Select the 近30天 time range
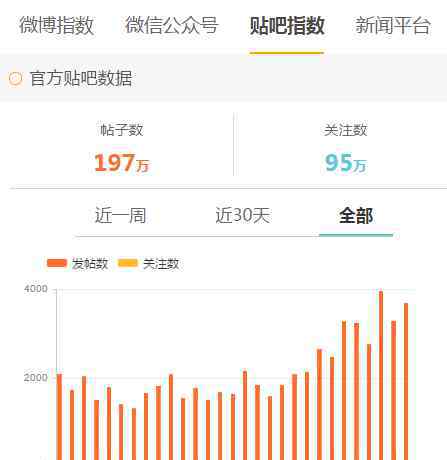The height and width of the screenshot is (460, 447). pyautogui.click(x=243, y=215)
